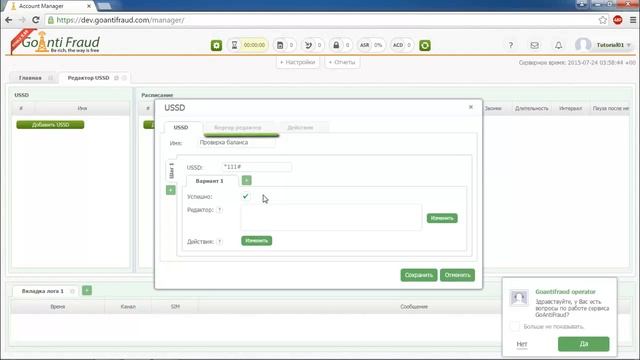Image resolution: width=640 pixels, height=360 pixels.
Task: Open messages envelope icon
Action: [x=534, y=45]
